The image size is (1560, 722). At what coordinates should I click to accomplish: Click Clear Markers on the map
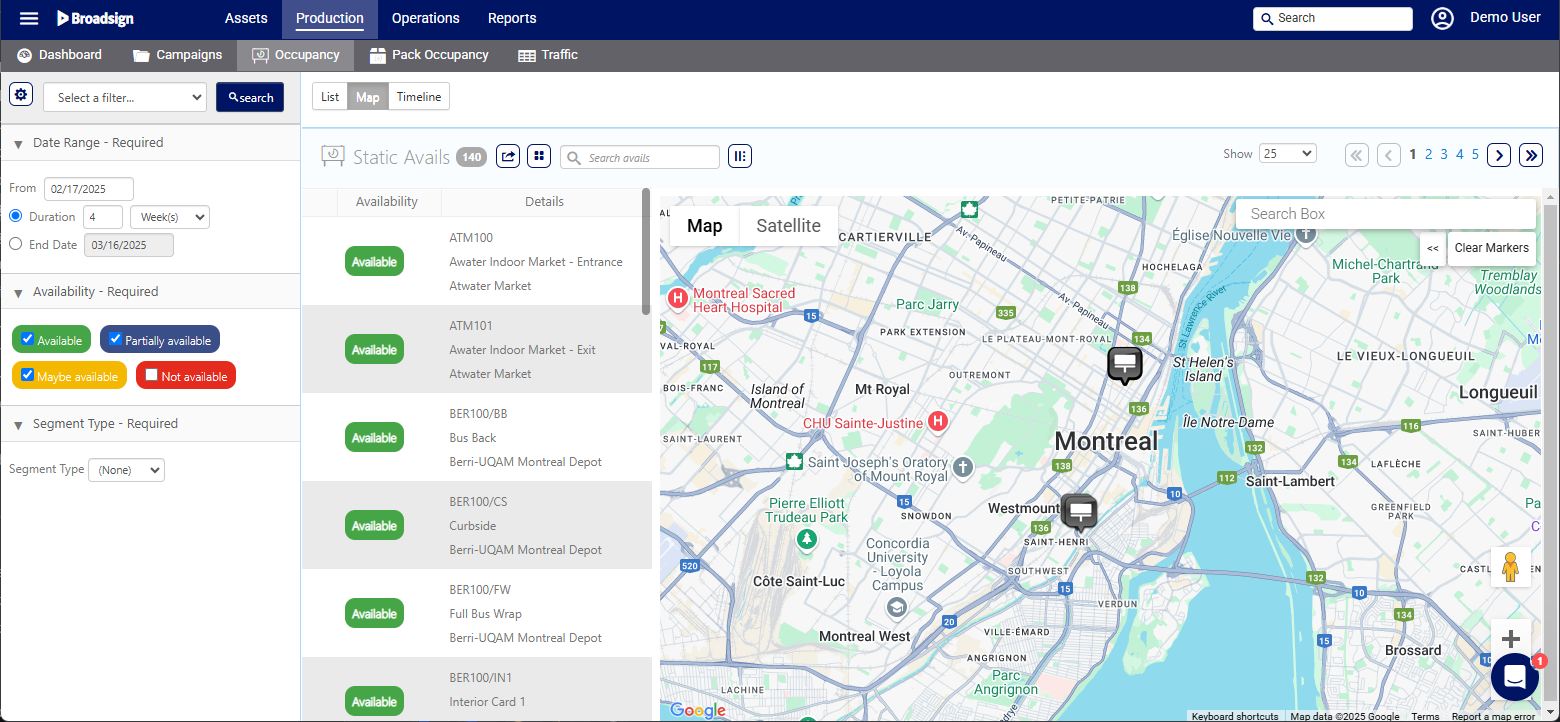coord(1491,248)
